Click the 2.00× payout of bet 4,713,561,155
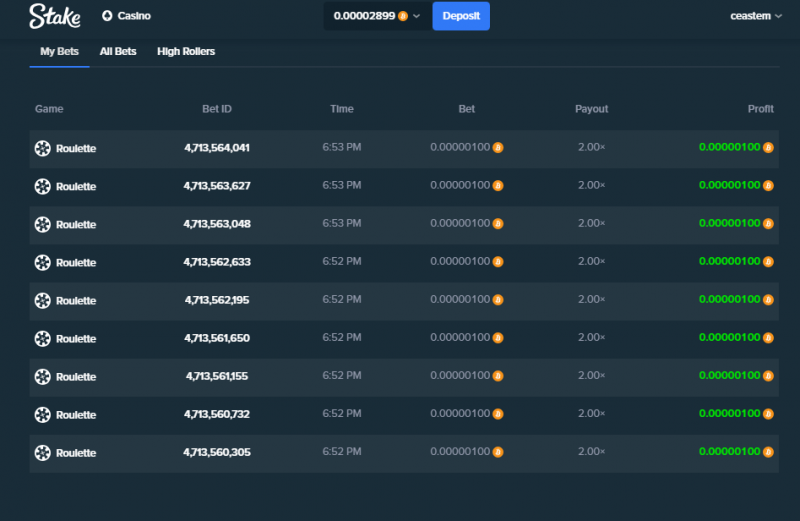Image resolution: width=800 pixels, height=521 pixels. (x=591, y=376)
